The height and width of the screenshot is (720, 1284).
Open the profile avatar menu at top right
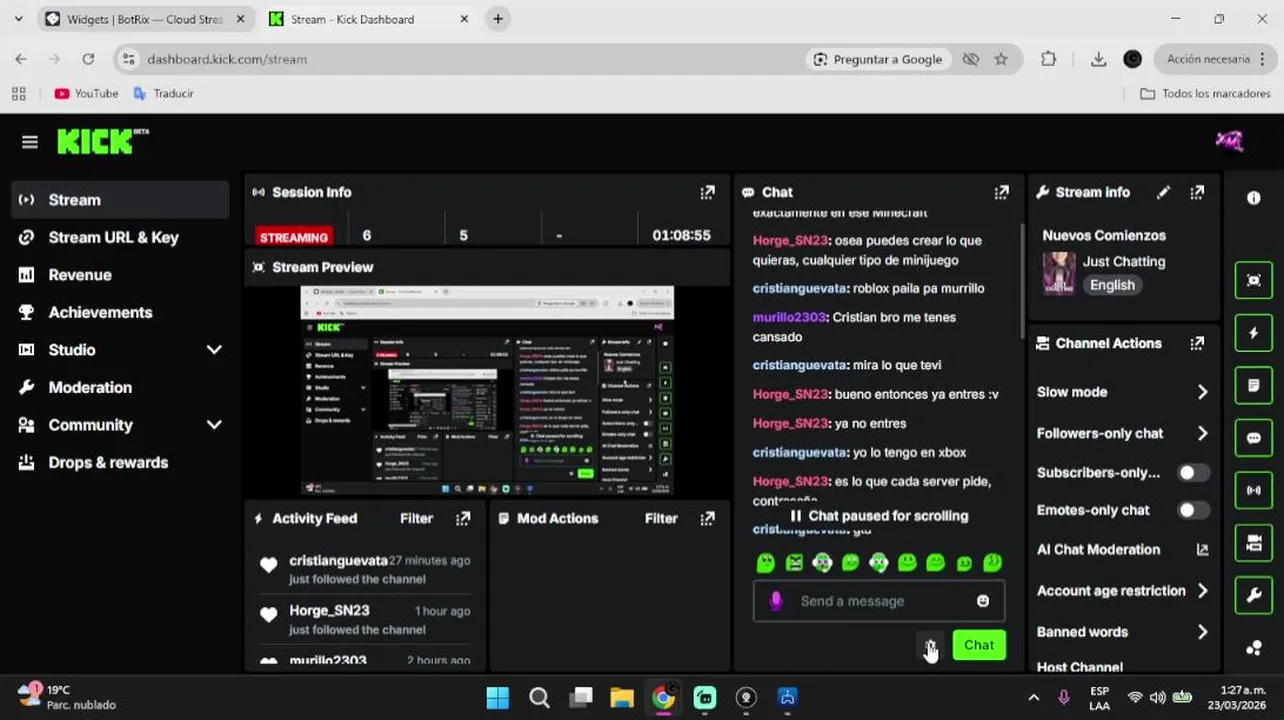(1229, 141)
